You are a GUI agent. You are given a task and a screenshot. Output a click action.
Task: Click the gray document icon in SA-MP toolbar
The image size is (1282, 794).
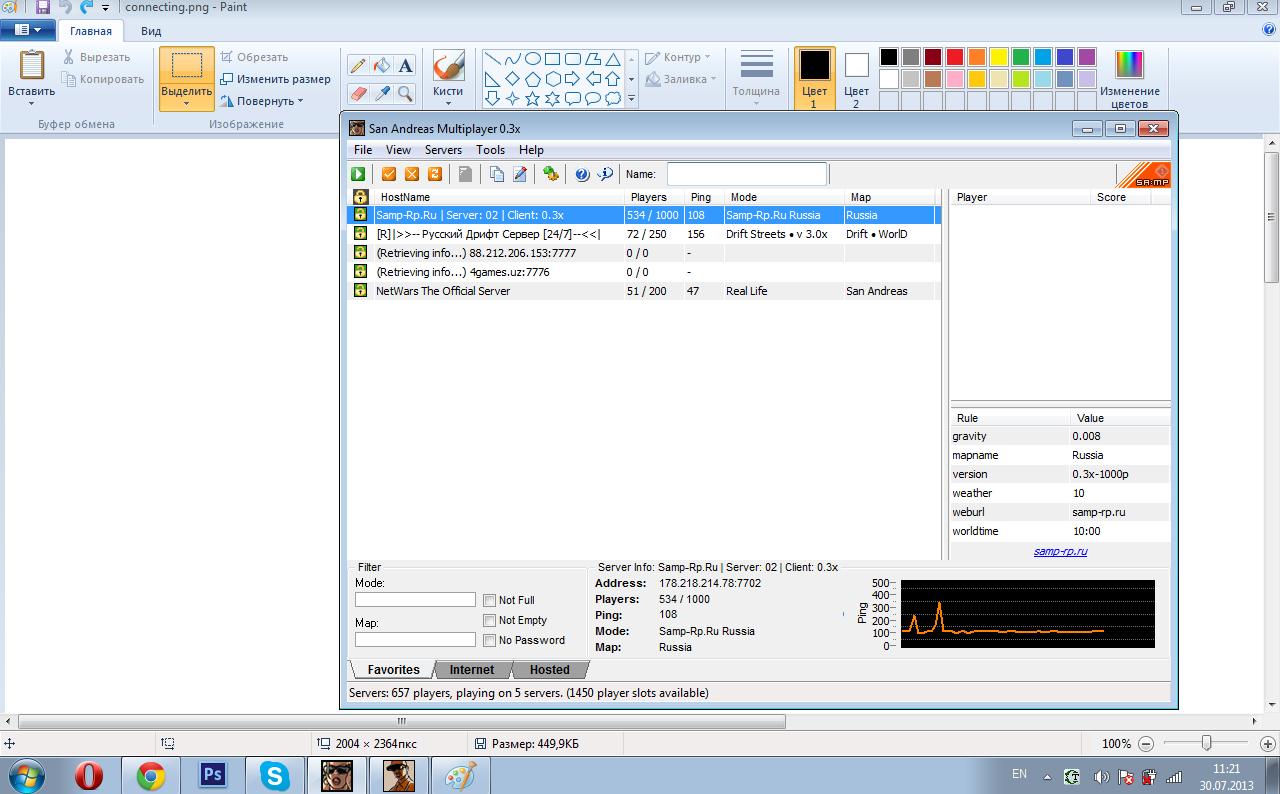pos(465,174)
